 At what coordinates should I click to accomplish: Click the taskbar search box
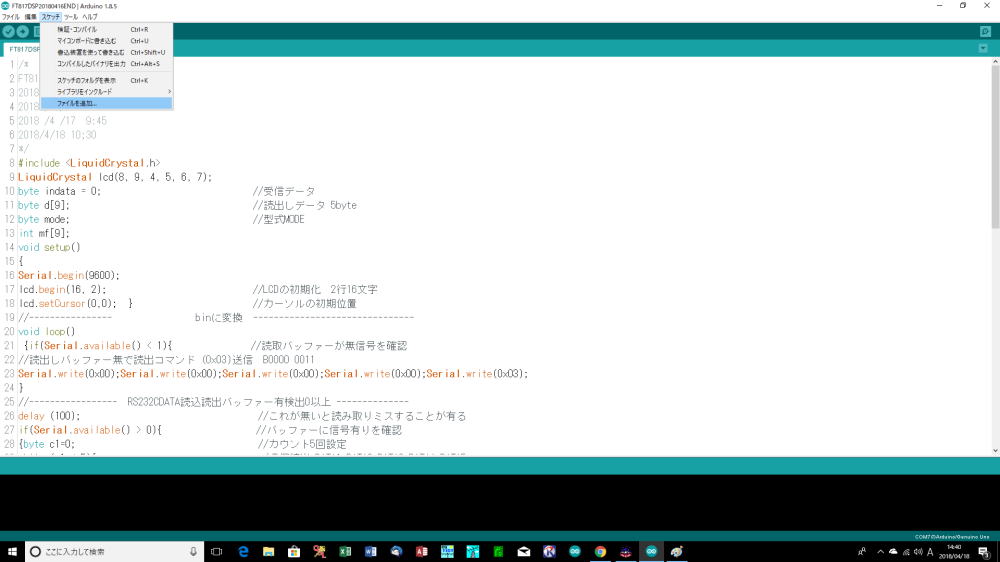point(115,552)
